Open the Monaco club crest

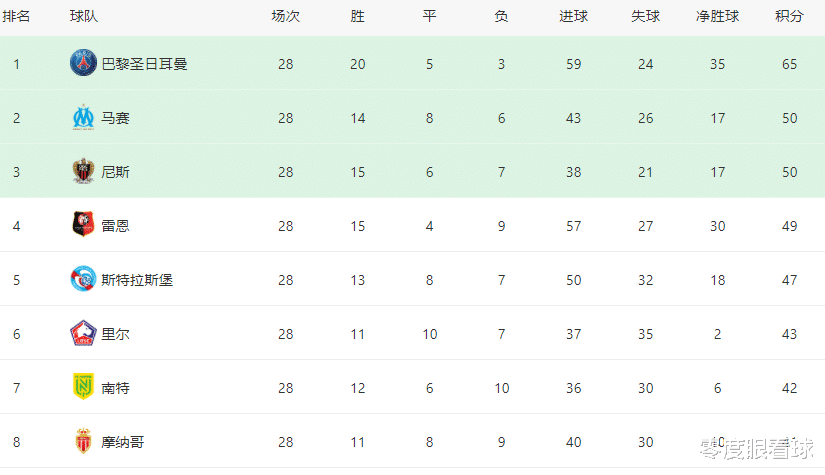point(83,441)
